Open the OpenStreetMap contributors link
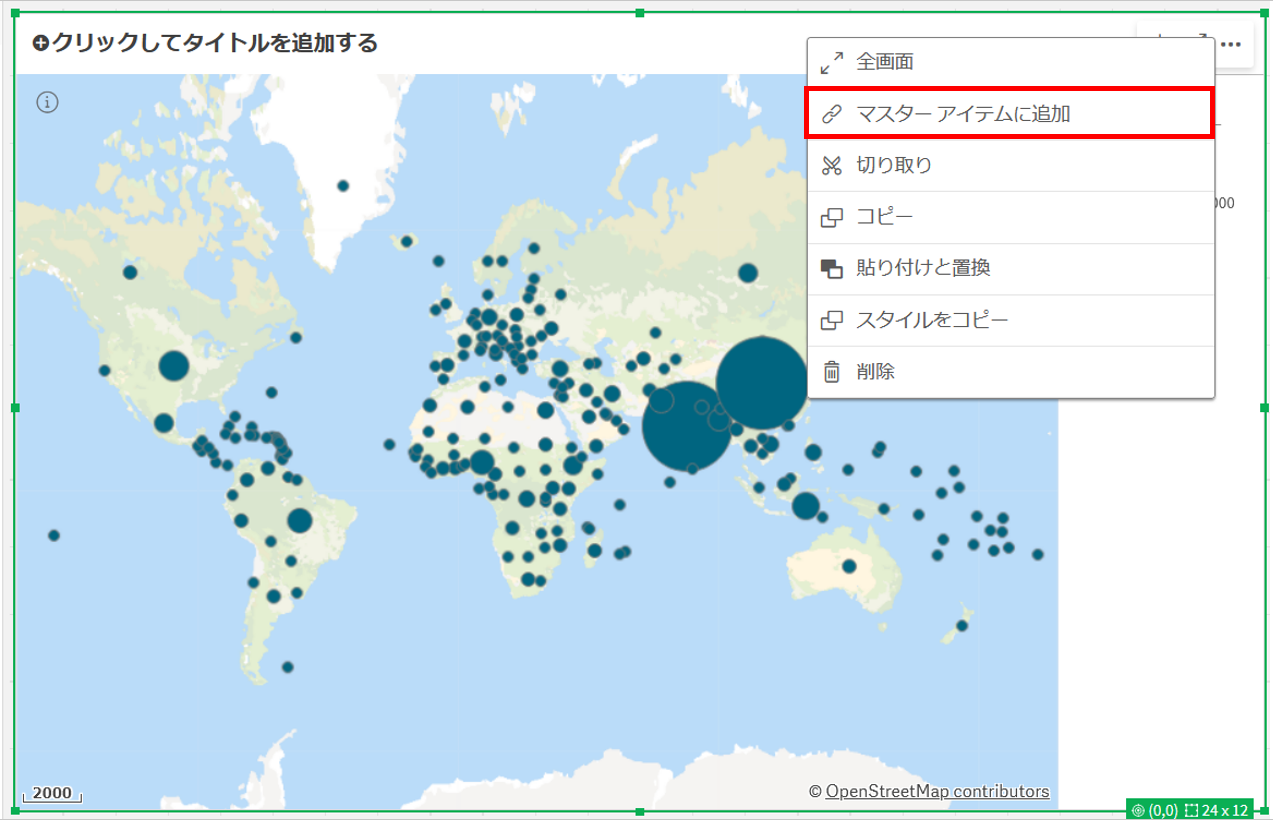1273x820 pixels. 937,791
